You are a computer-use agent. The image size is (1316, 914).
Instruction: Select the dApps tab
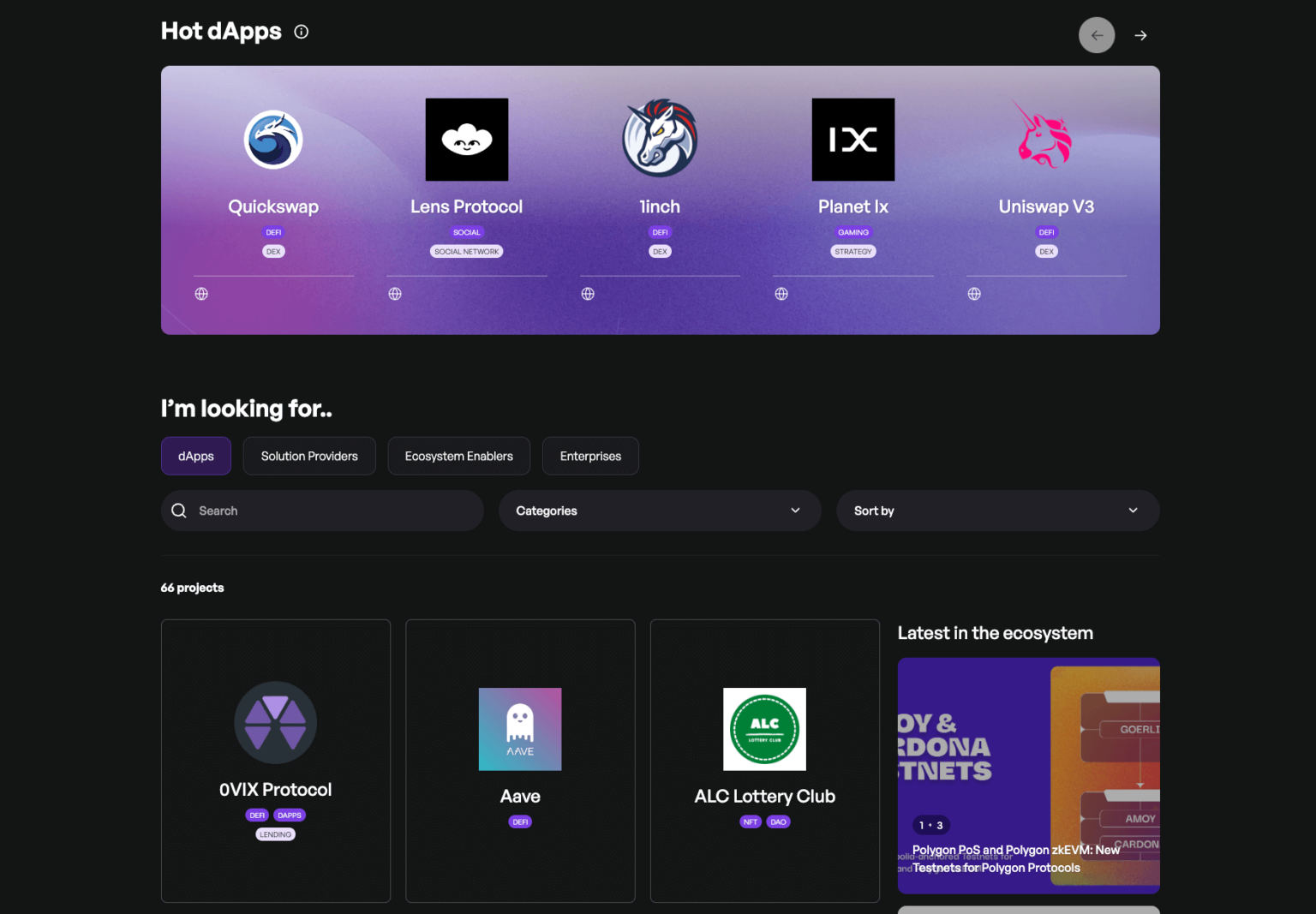coord(195,456)
